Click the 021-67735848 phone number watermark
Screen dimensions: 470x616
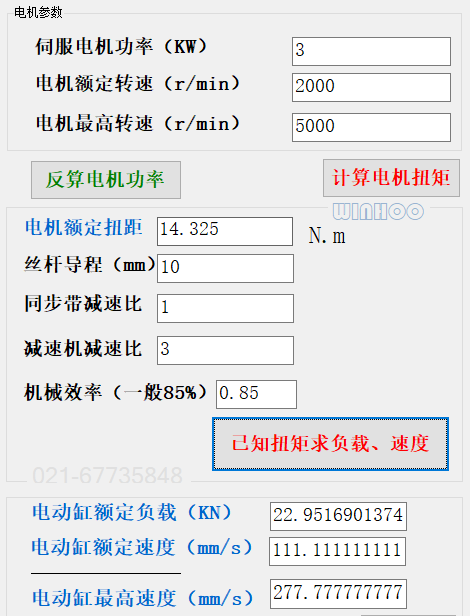[x=107, y=475]
